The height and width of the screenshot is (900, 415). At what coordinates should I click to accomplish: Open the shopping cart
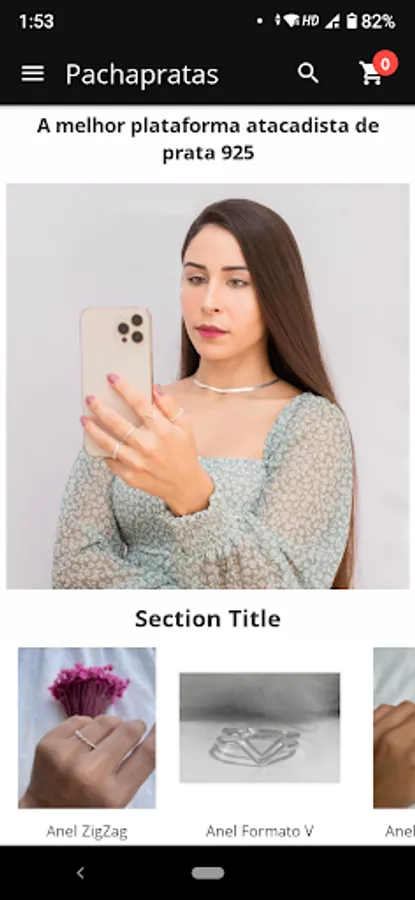[371, 74]
